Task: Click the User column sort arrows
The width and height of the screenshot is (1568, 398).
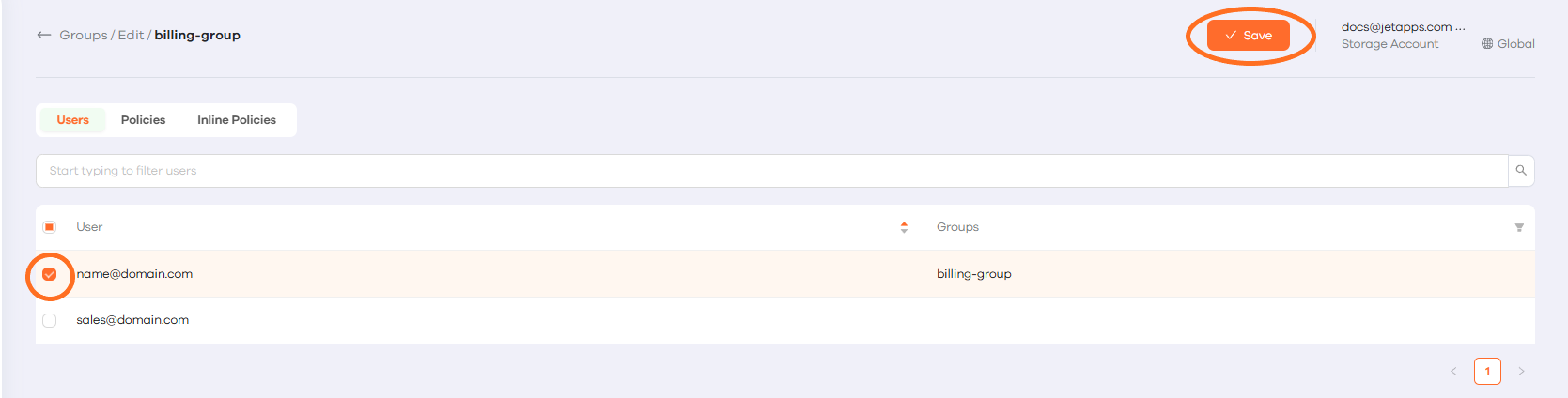Action: tap(904, 227)
